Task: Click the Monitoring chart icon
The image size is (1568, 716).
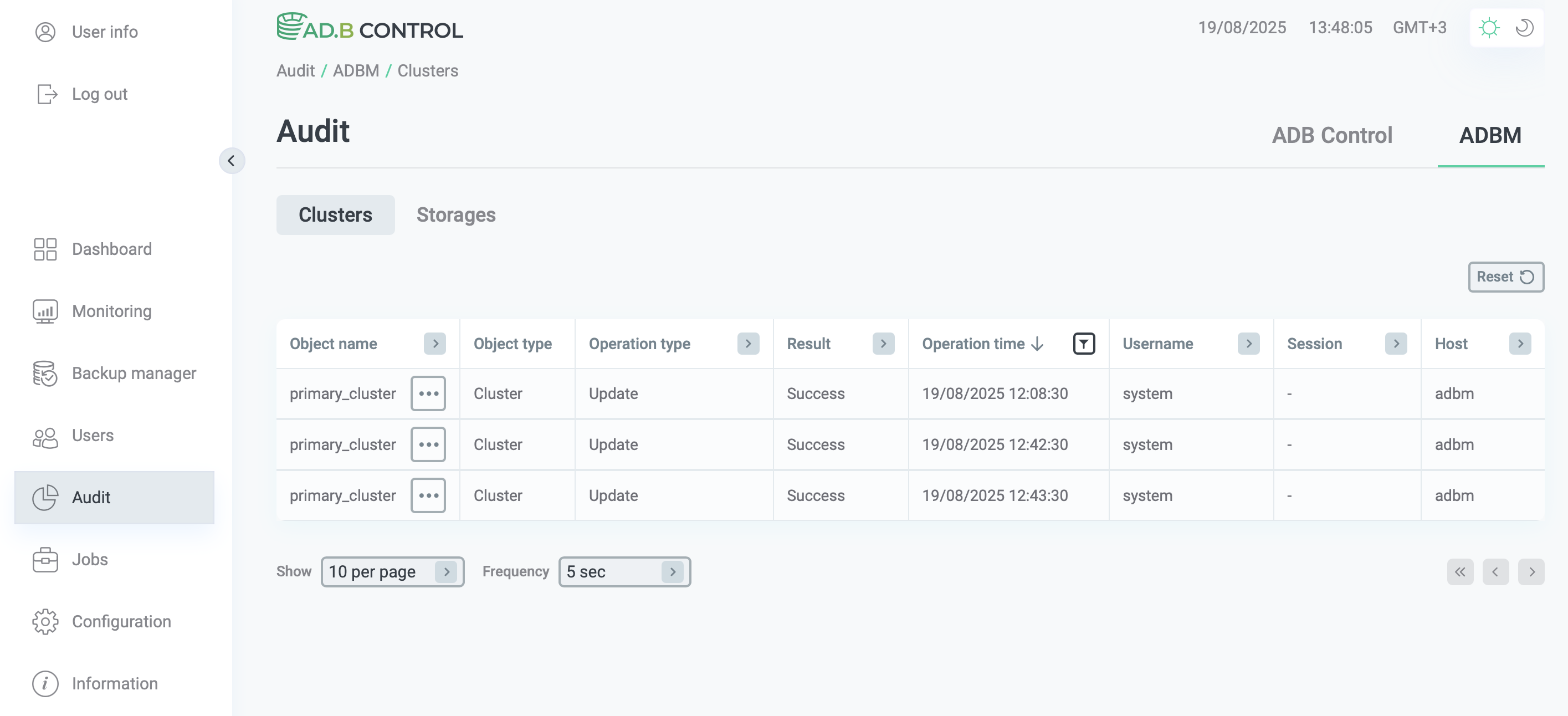Action: coord(45,311)
